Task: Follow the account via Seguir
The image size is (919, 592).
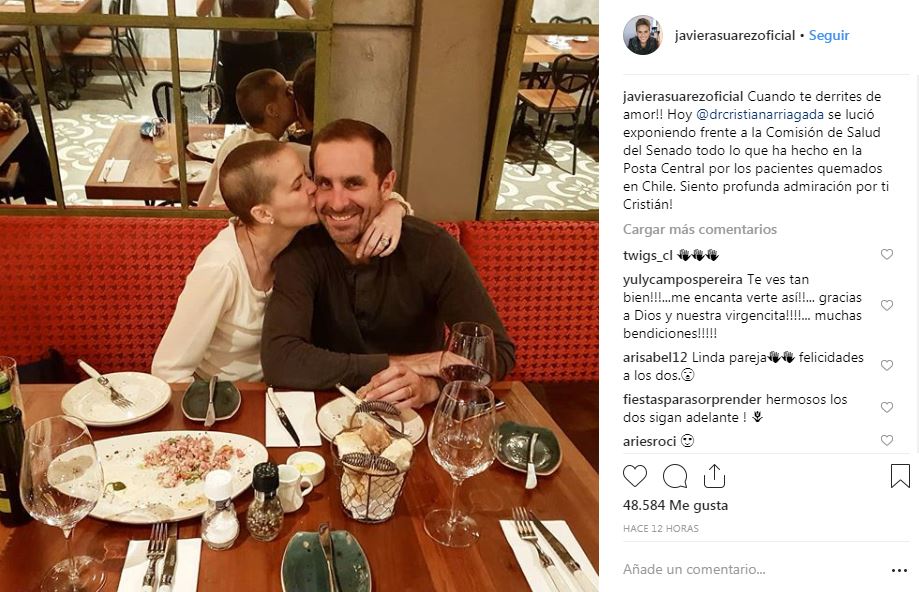Action: click(x=829, y=35)
